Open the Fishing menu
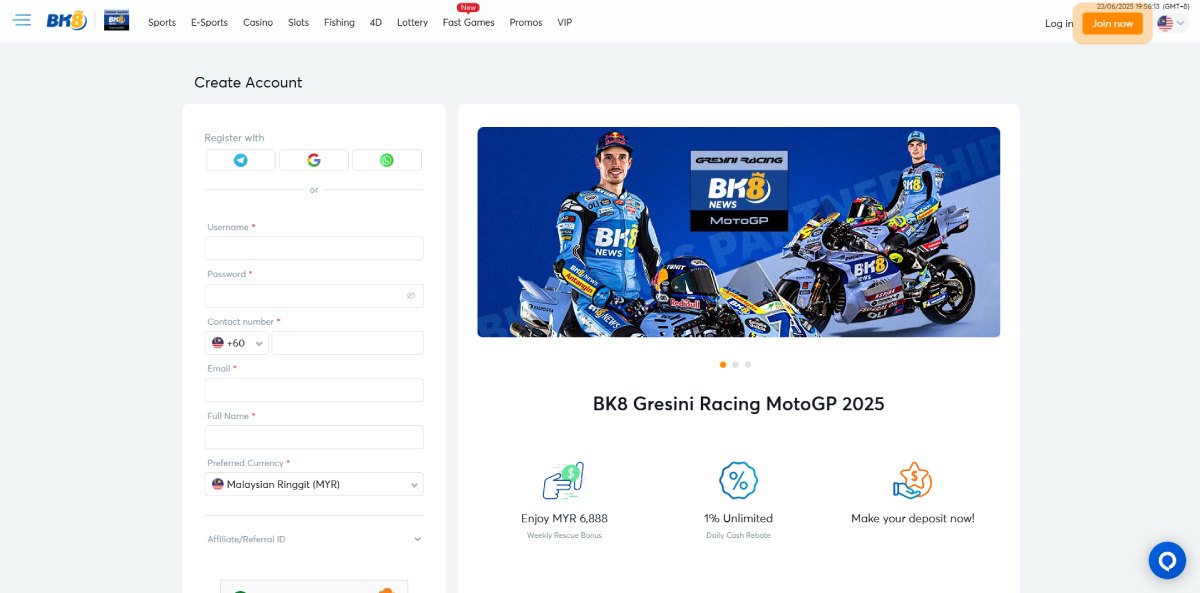1200x593 pixels. point(339,22)
